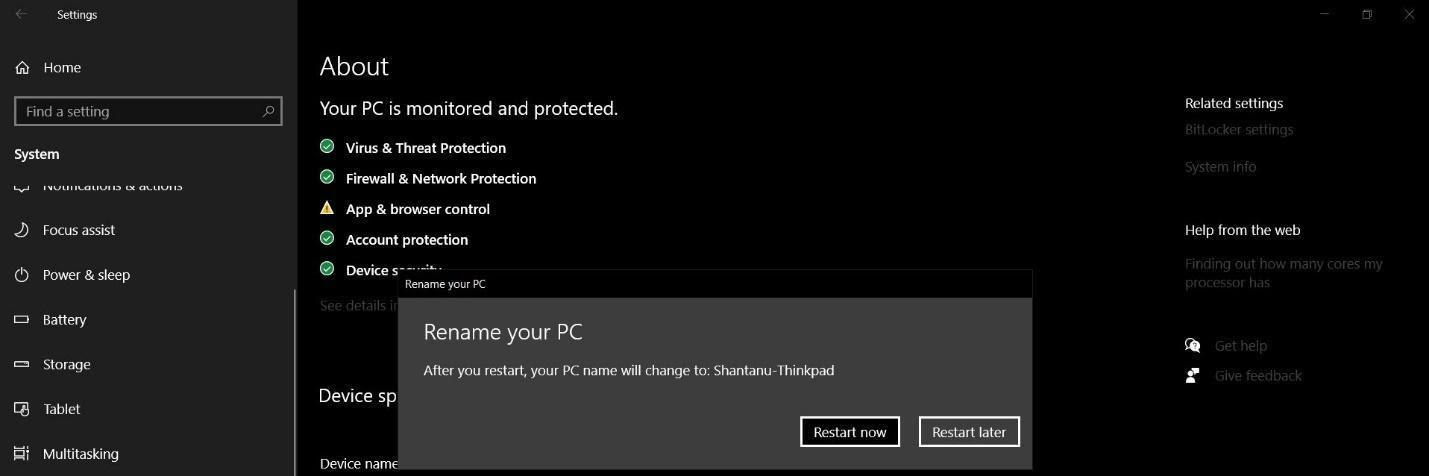This screenshot has height=476, width=1429.
Task: Choose Restart later in dialog
Action: tap(968, 432)
